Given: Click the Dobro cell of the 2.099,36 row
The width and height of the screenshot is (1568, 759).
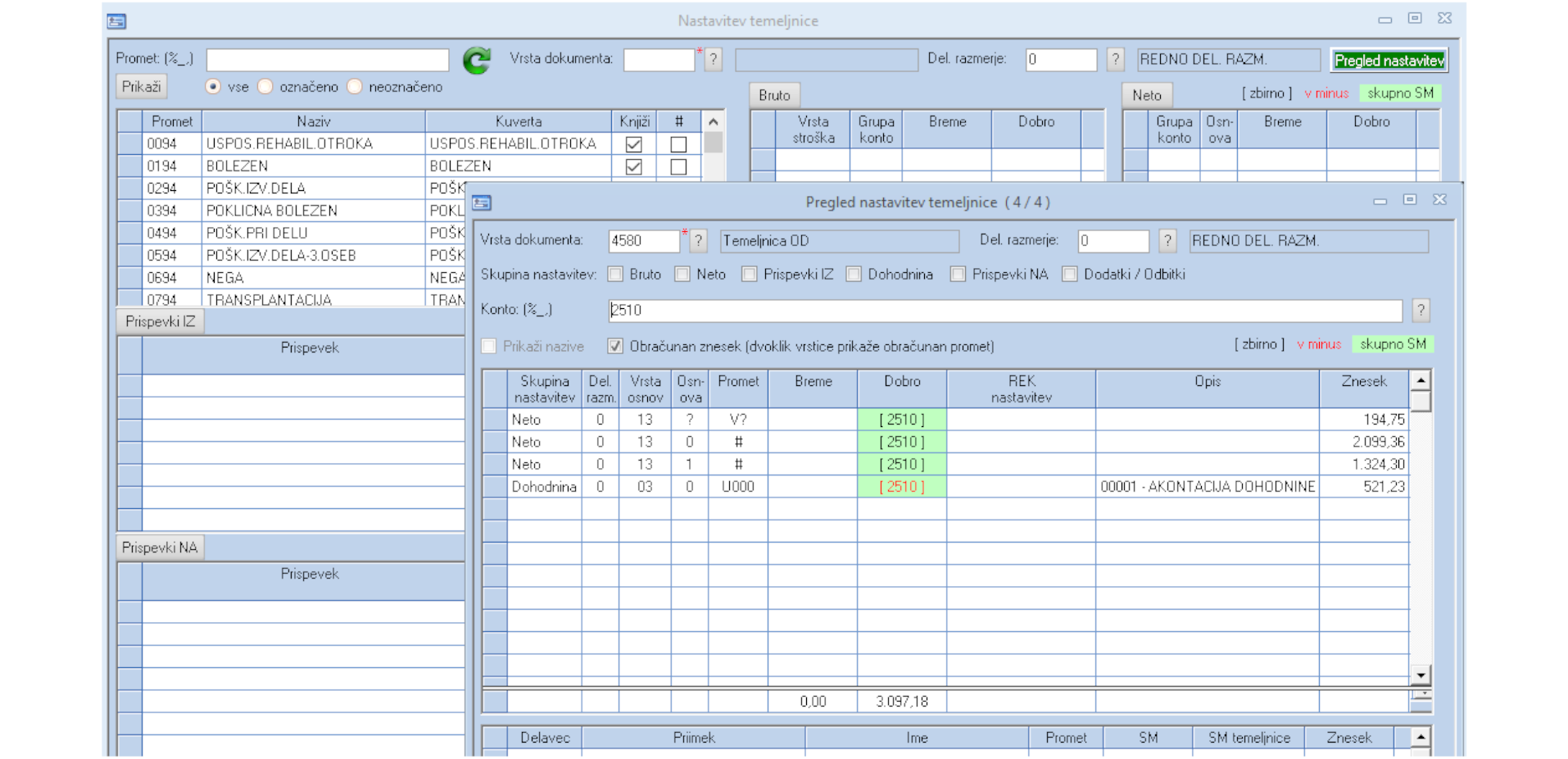Looking at the screenshot, I should tap(902, 442).
